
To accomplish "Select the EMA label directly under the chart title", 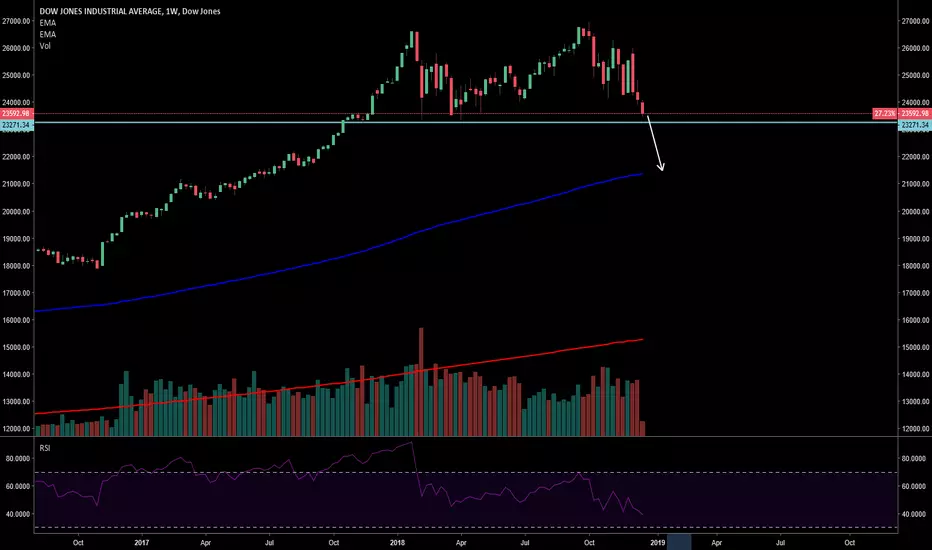I will (x=48, y=23).
